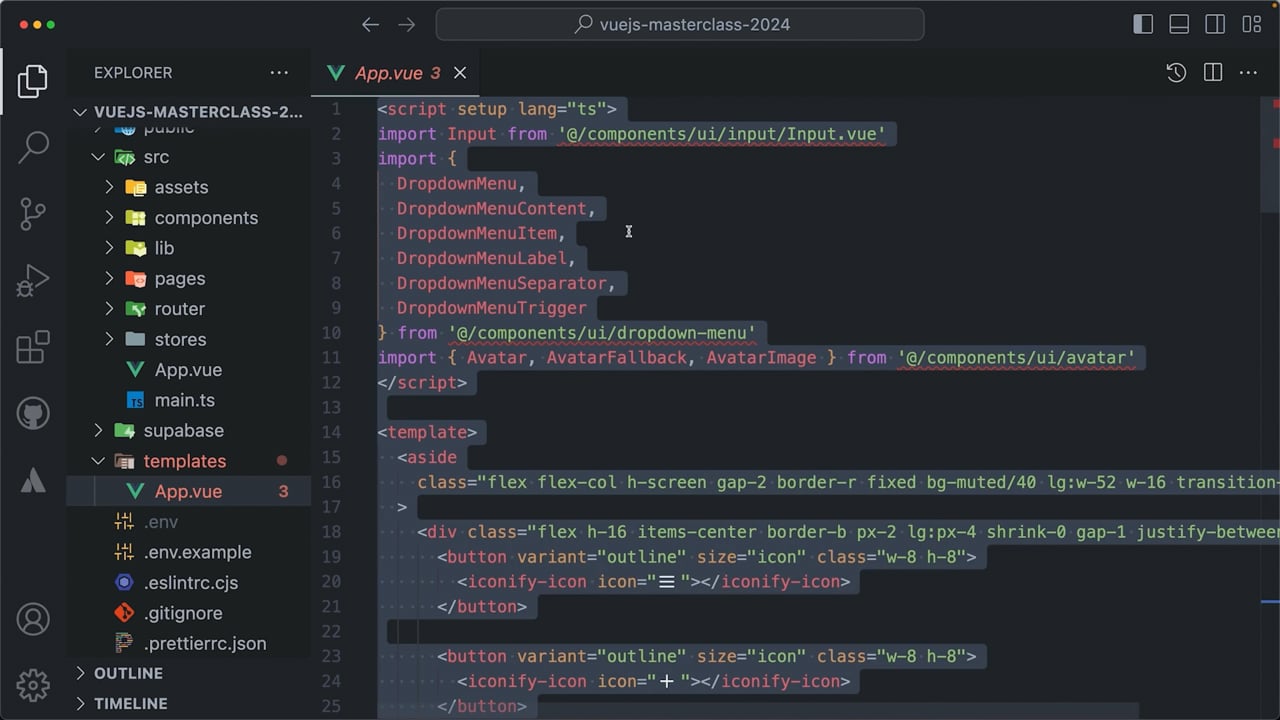Click the editor vertical scrollbar thumb

[x=1270, y=155]
